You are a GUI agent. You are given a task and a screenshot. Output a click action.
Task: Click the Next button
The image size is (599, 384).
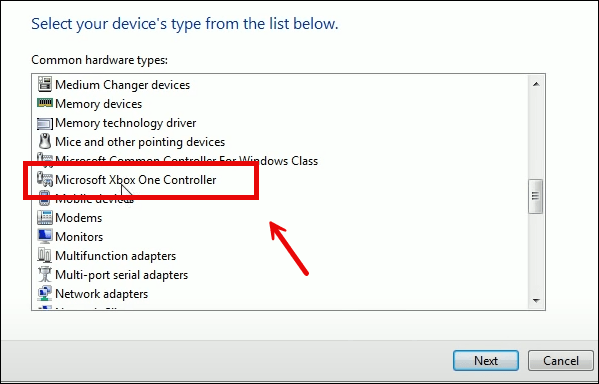pos(486,360)
